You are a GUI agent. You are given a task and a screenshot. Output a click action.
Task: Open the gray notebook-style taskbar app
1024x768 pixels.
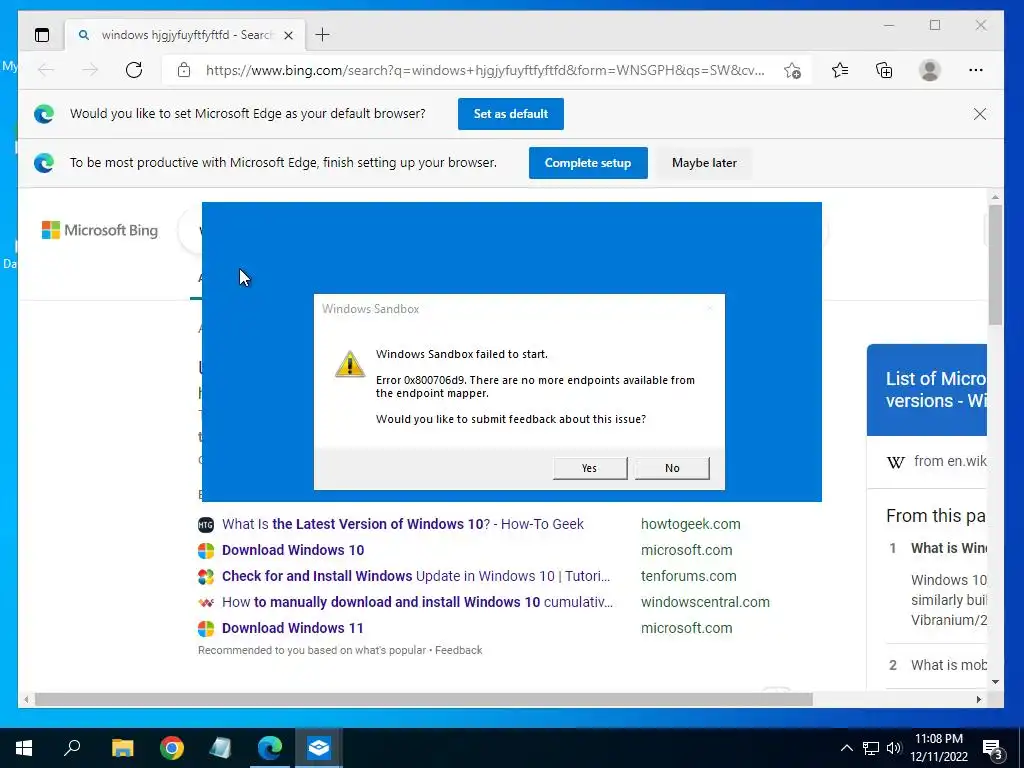[220, 748]
